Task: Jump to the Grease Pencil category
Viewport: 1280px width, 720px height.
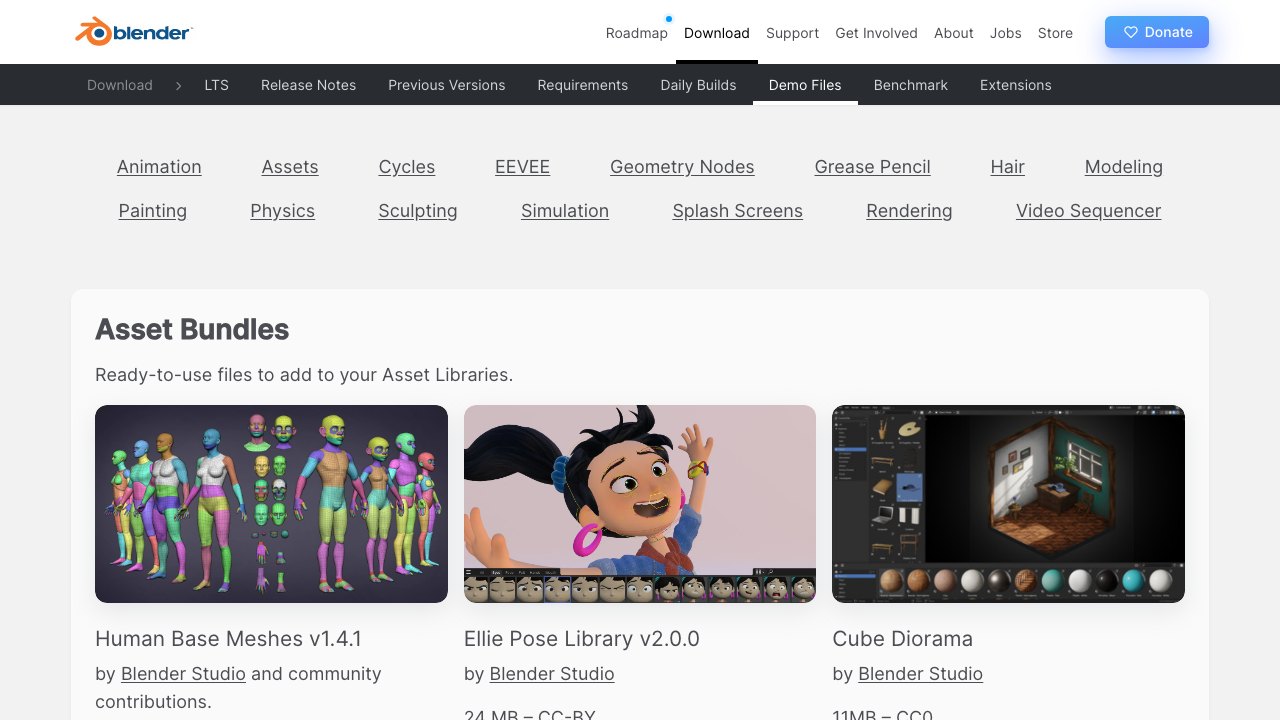Action: 872,167
